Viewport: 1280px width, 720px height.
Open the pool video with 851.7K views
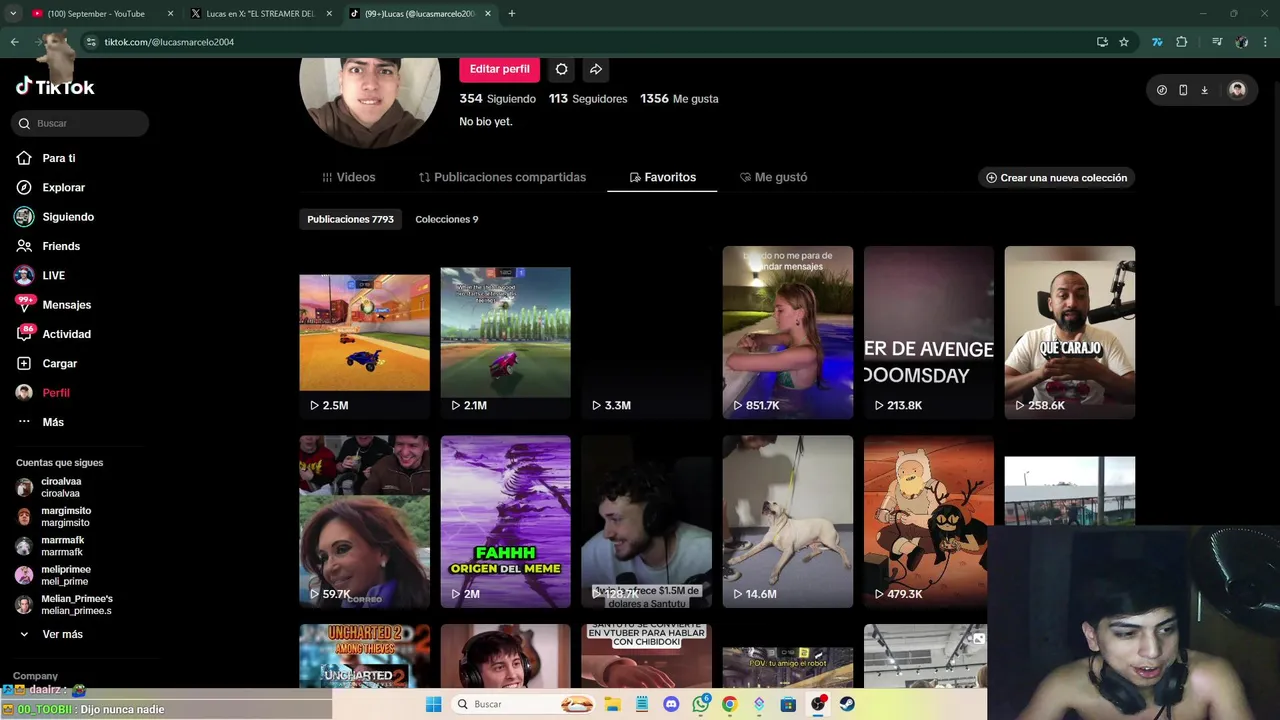787,332
